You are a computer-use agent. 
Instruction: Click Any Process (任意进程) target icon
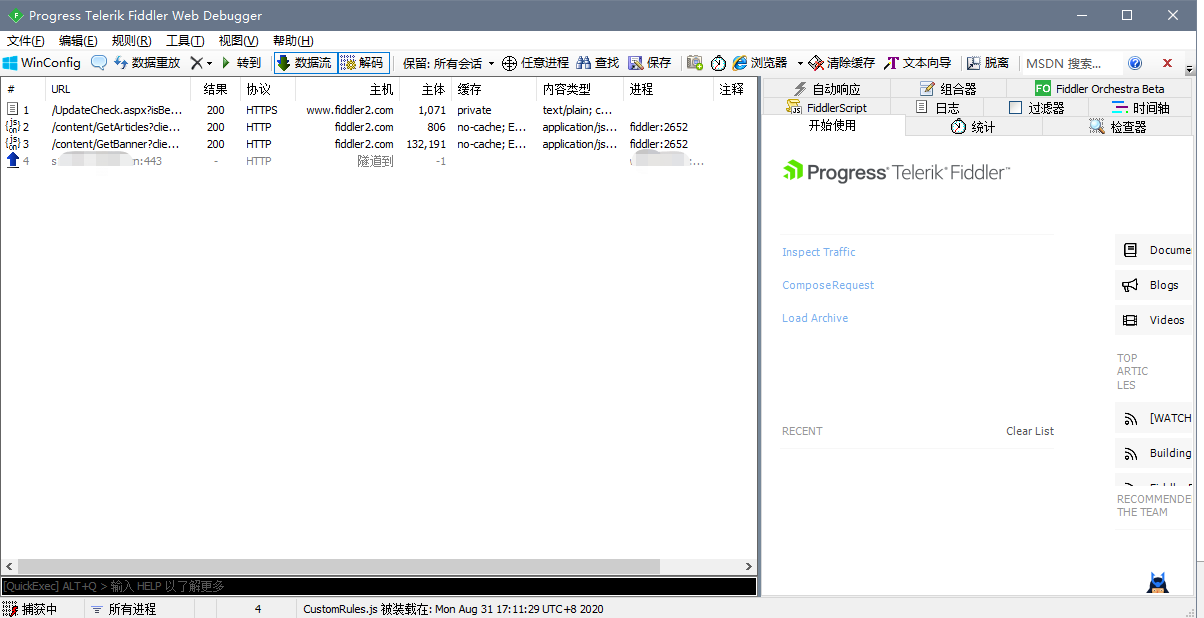[x=535, y=63]
